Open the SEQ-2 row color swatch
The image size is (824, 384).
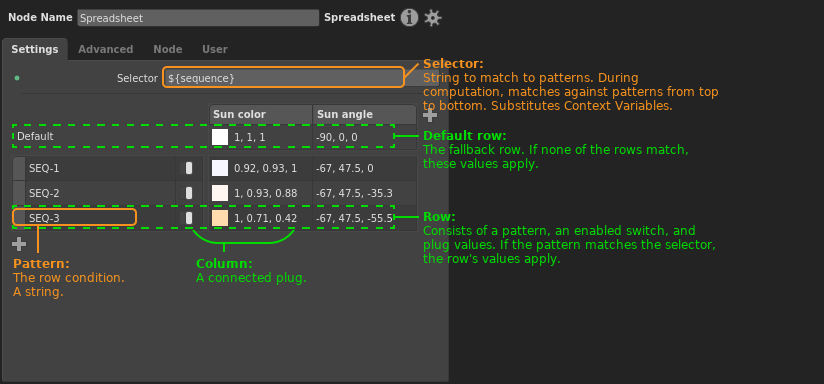click(x=220, y=193)
